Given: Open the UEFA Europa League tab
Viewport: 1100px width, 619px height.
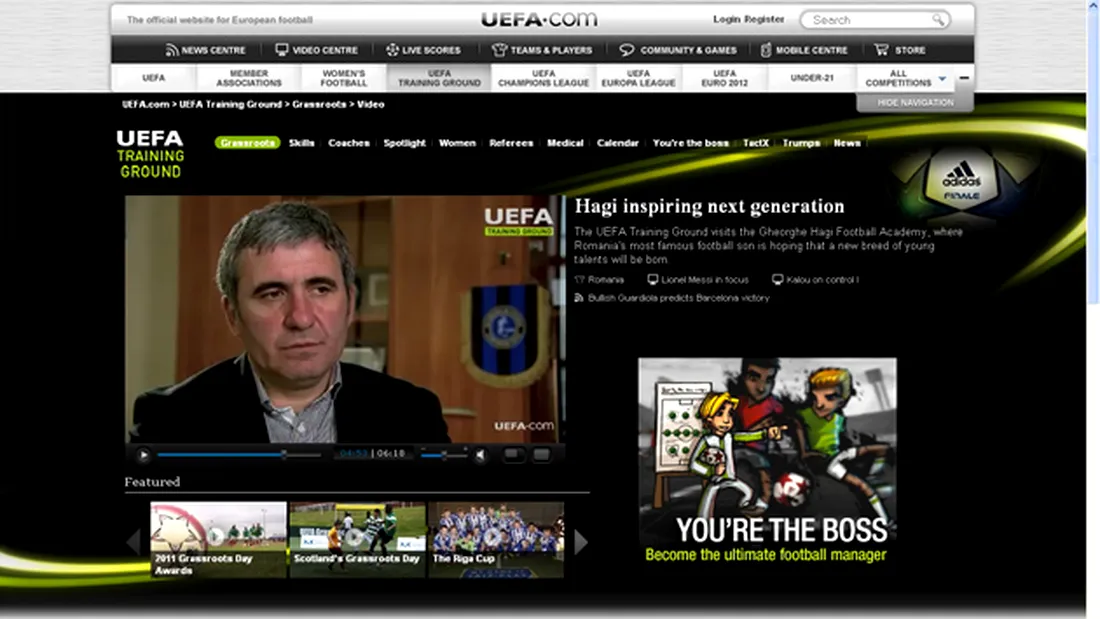Looking at the screenshot, I should pos(638,78).
